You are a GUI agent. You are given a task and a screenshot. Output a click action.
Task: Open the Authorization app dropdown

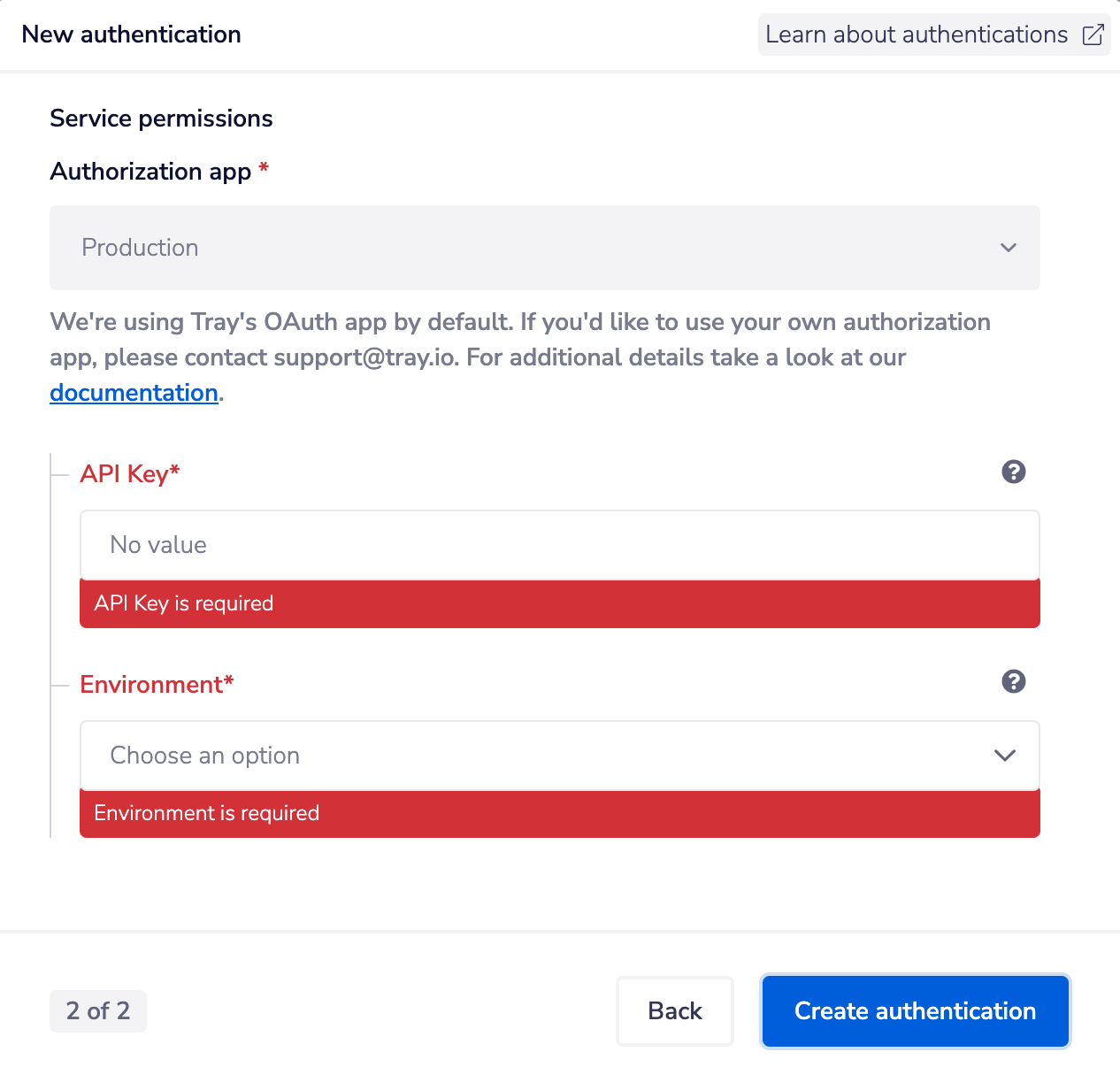tap(545, 248)
